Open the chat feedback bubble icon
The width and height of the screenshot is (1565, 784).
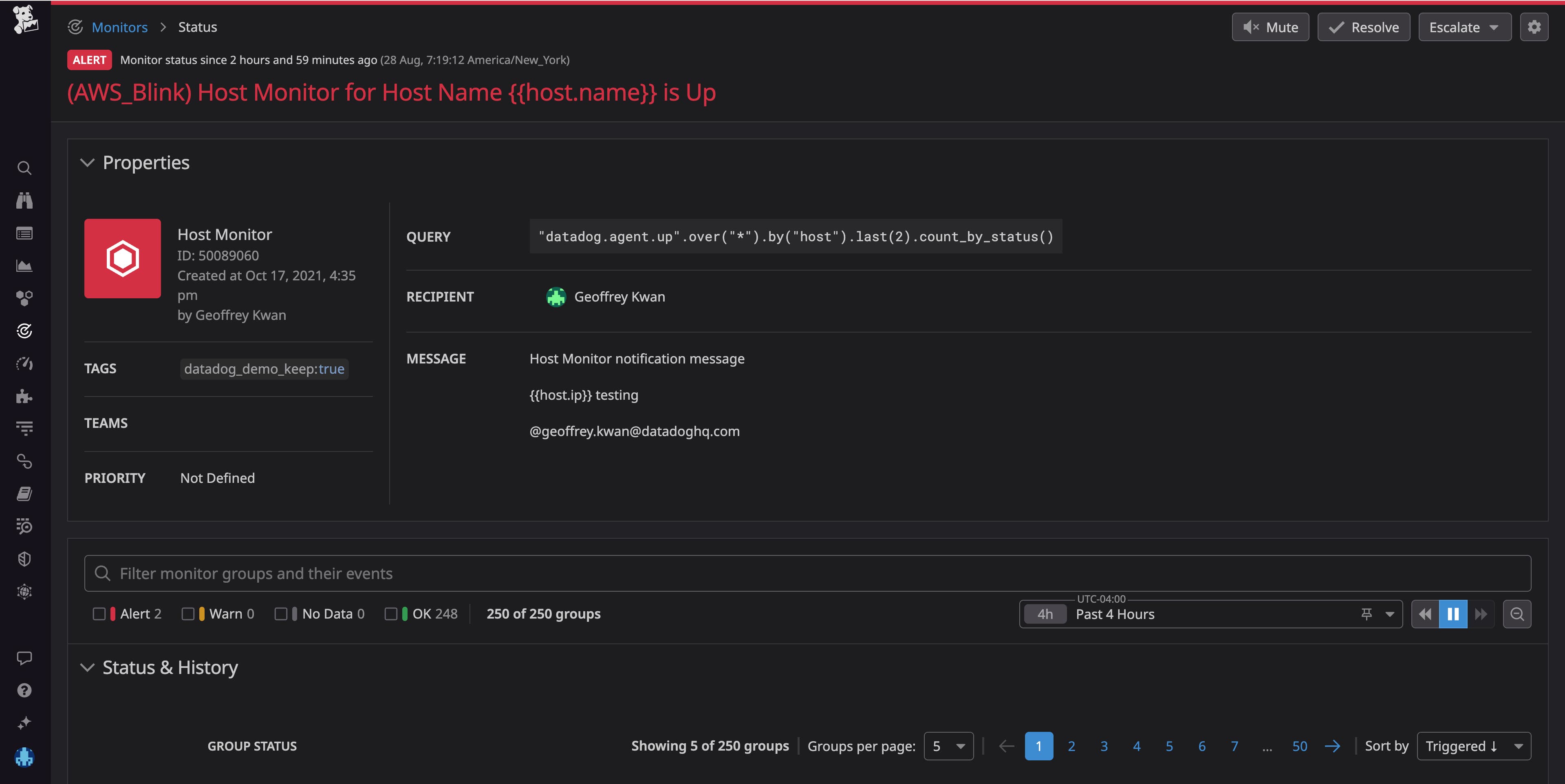click(24, 658)
